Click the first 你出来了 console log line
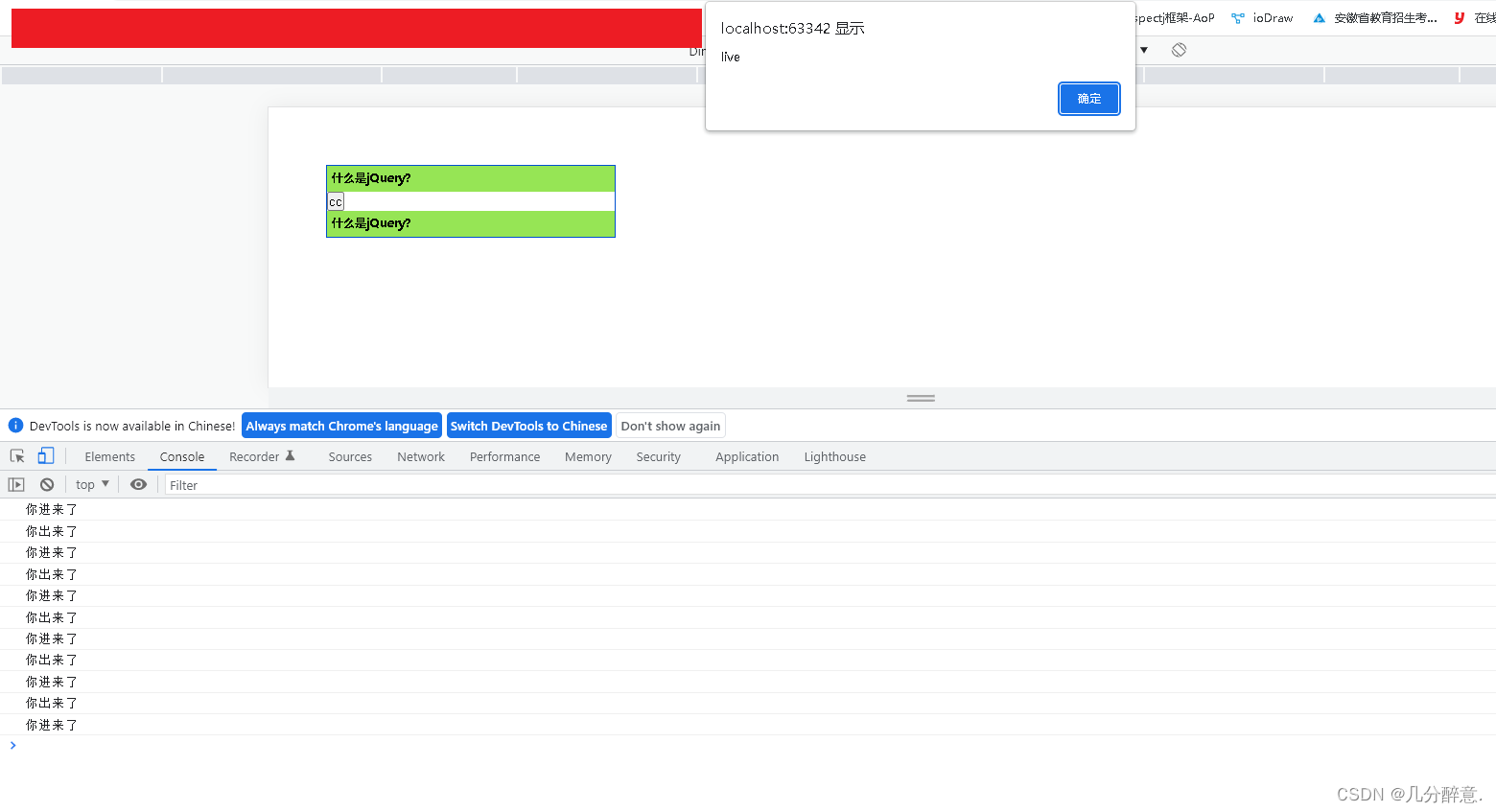 point(52,531)
